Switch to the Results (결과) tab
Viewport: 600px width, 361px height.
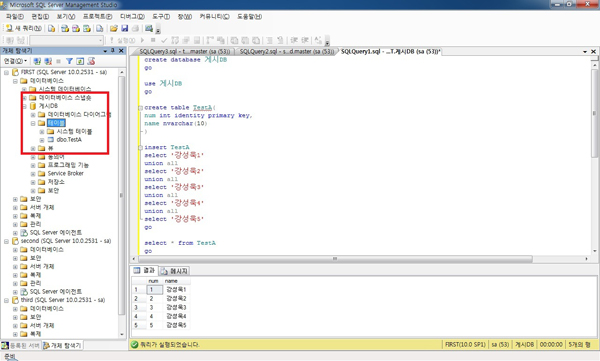pyautogui.click(x=145, y=271)
